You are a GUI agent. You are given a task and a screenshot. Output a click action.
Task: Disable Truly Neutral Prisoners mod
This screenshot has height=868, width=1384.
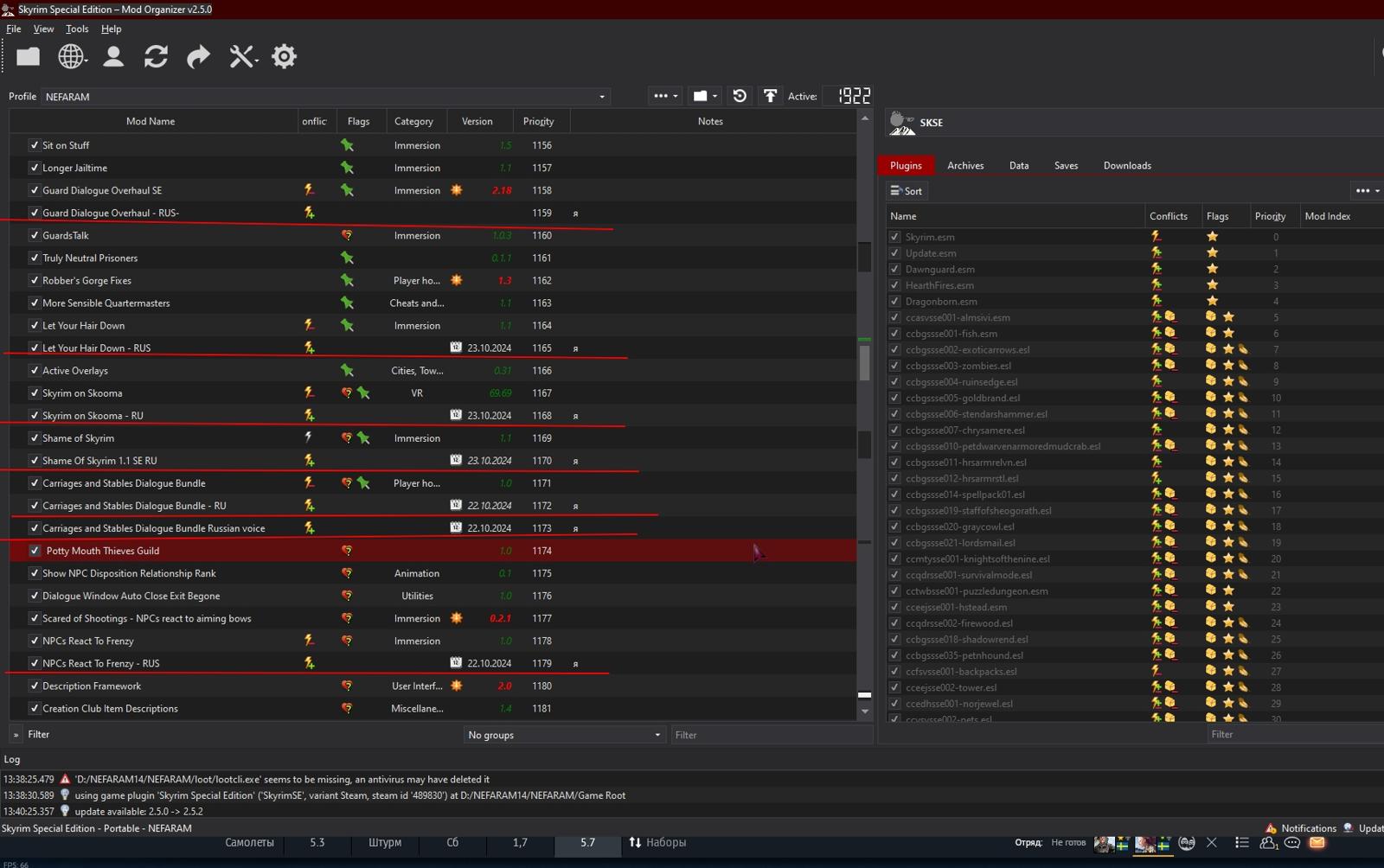click(35, 258)
